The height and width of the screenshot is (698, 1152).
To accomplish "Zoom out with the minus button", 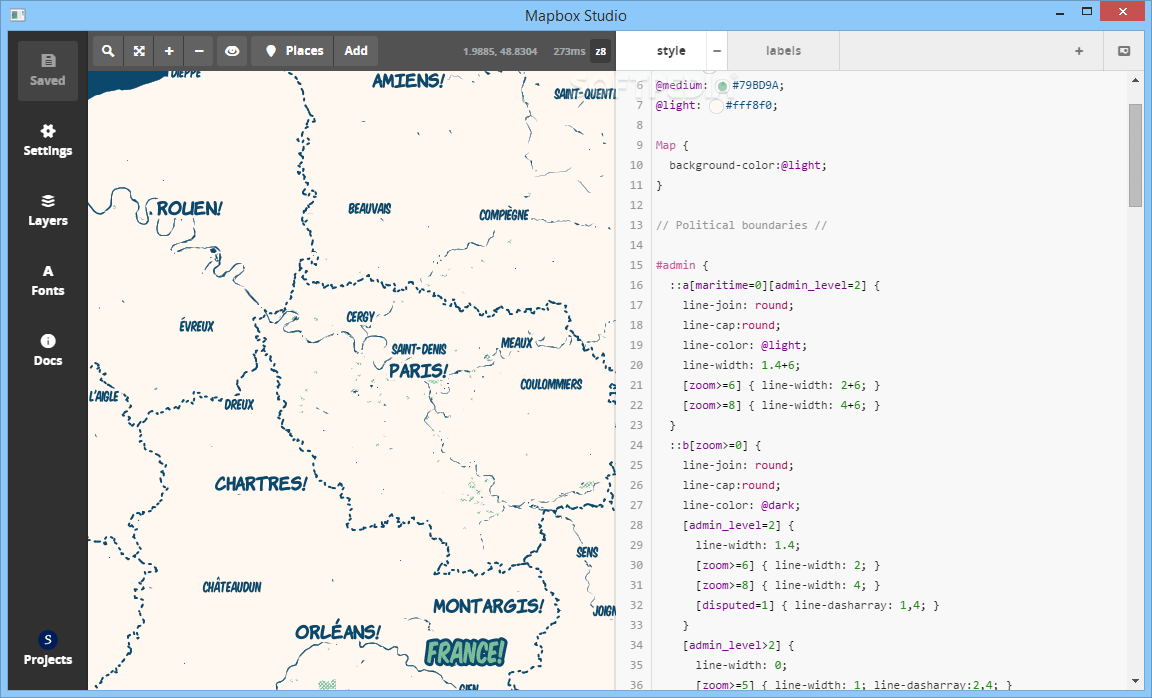I will click(x=199, y=51).
